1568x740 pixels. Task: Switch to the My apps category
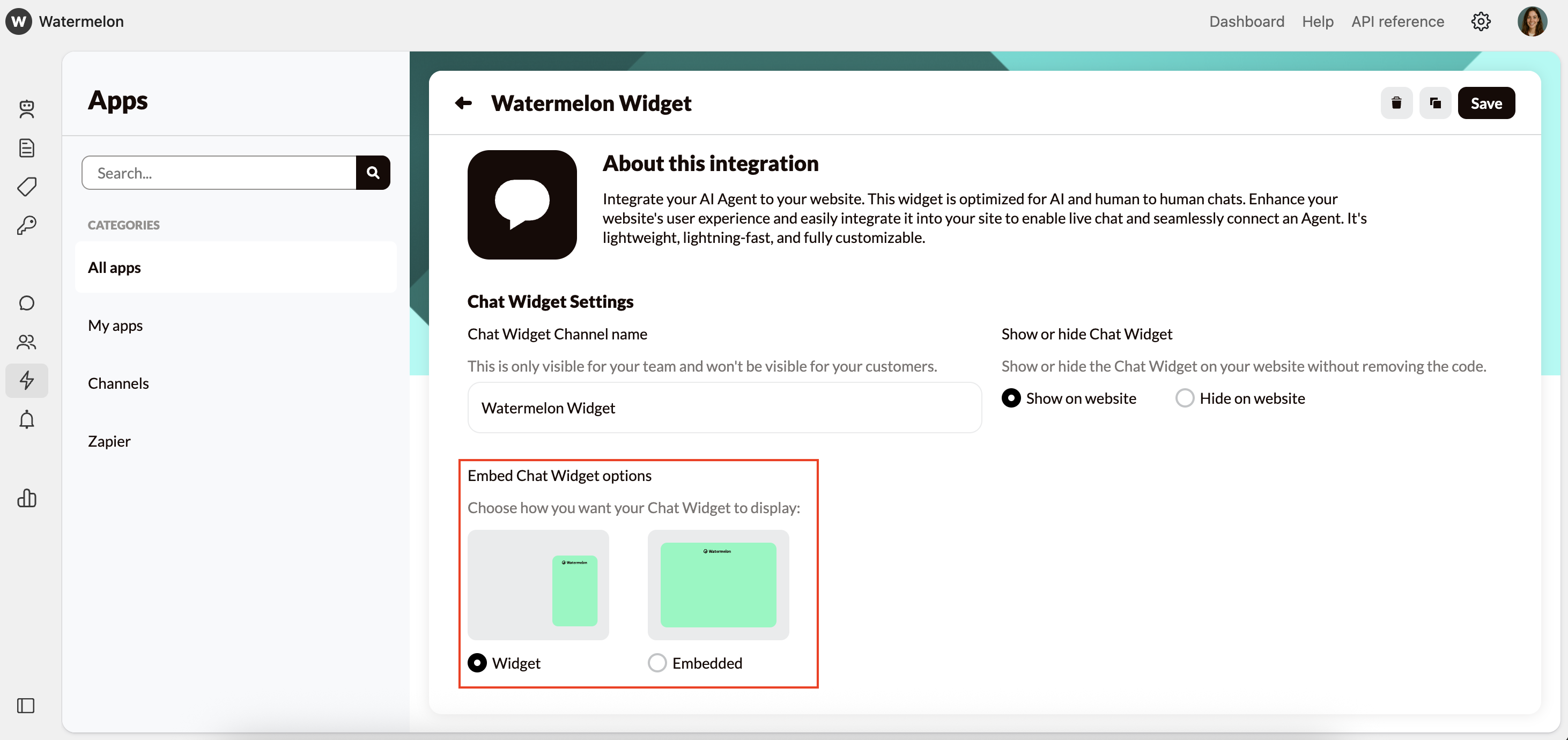click(115, 325)
